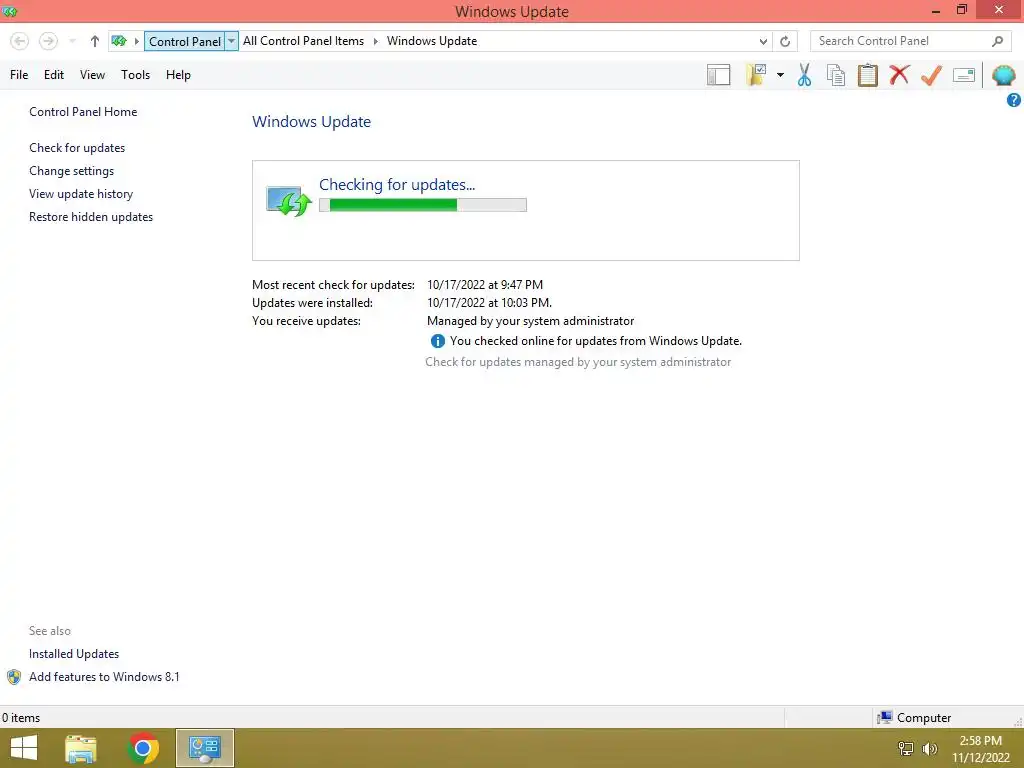Click Check for updates link

coord(77,148)
